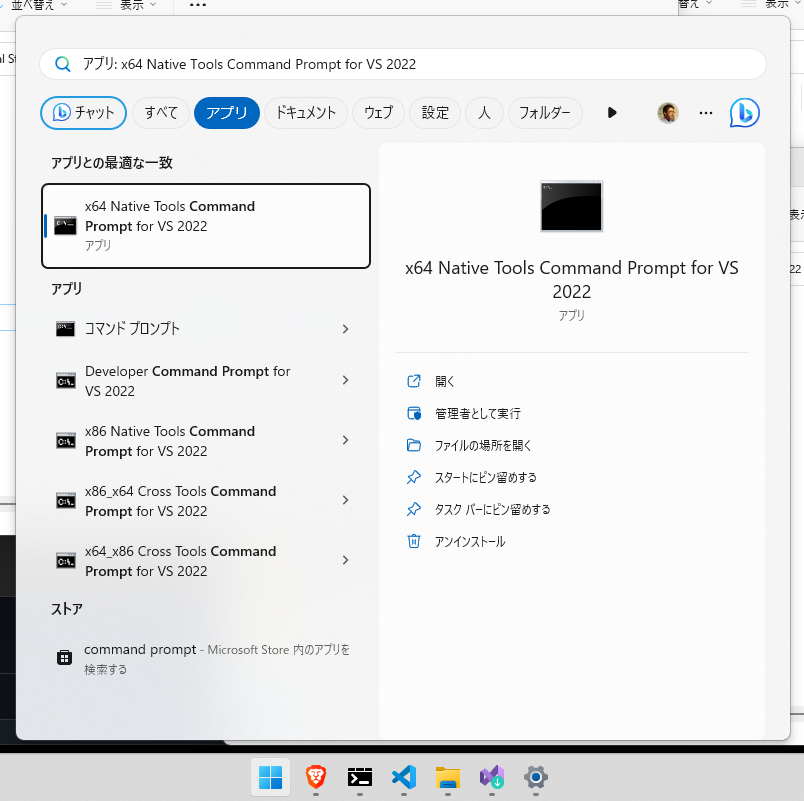The image size is (804, 801).
Task: Click x64_x86 Cross Tools app icon
Action: (x=66, y=561)
